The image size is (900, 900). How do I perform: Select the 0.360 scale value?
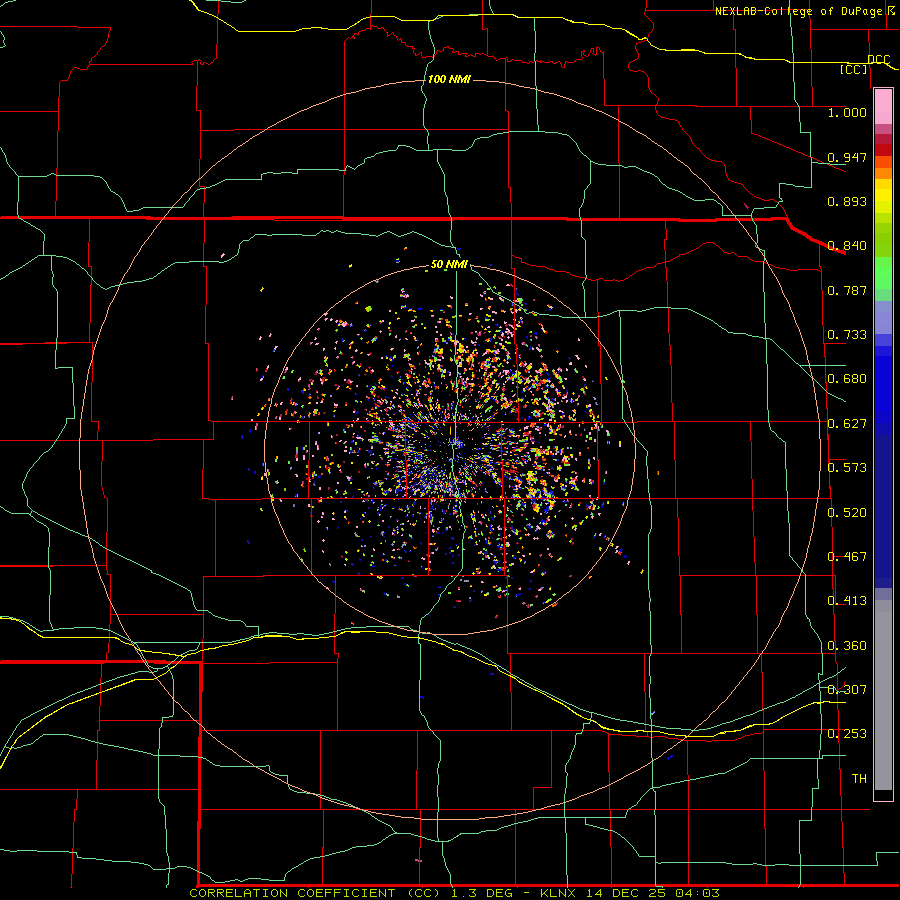[847, 645]
